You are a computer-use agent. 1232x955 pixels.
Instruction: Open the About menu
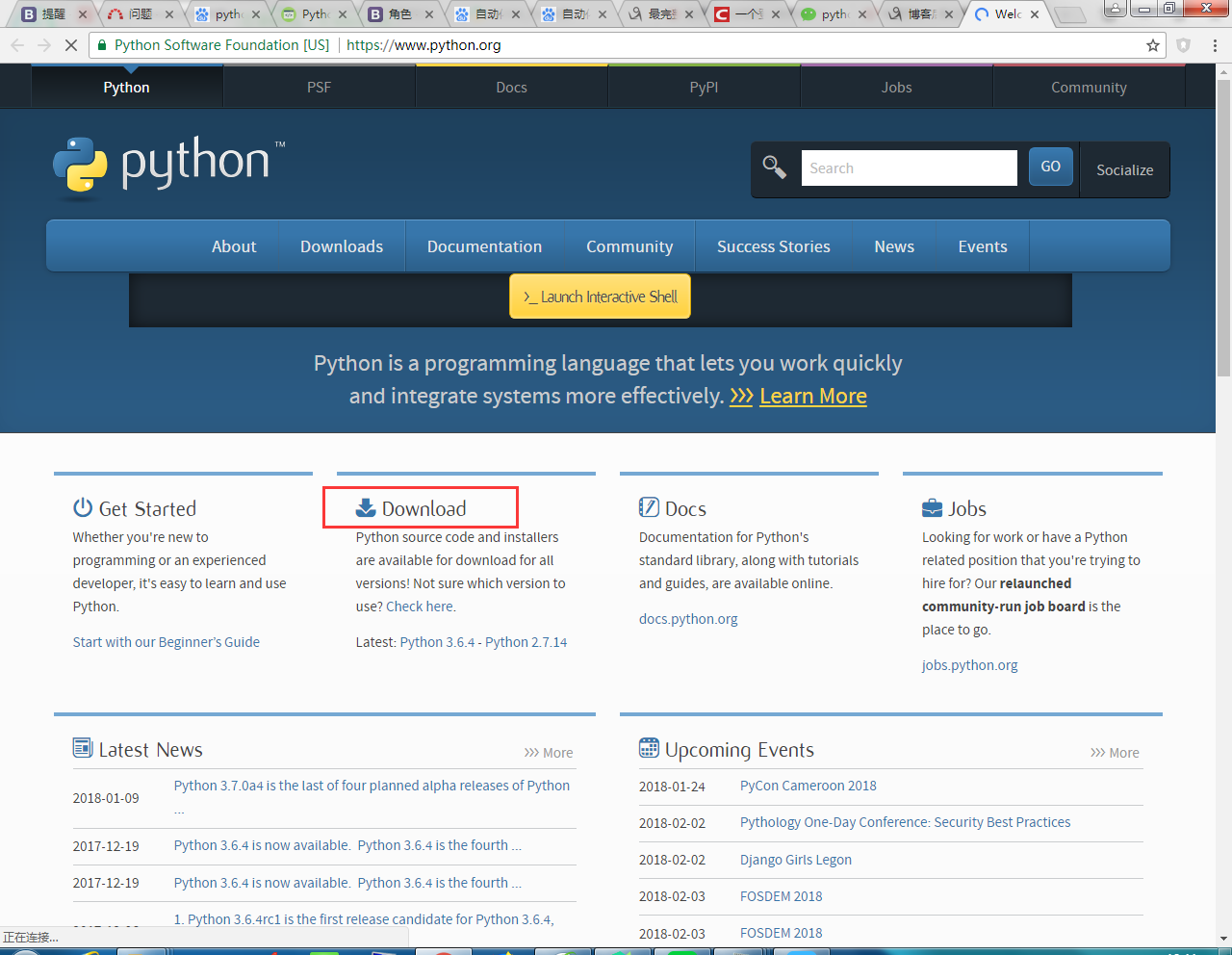coord(234,246)
